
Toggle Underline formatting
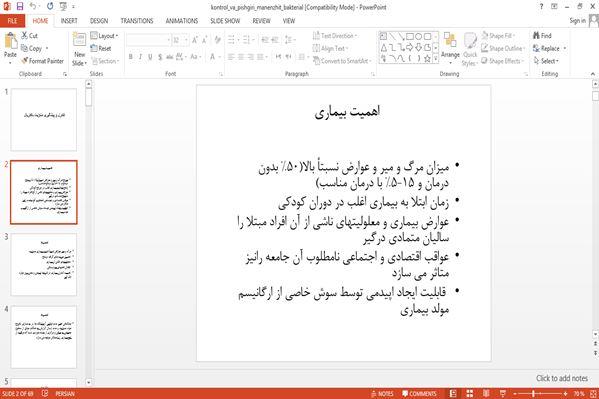150,57
